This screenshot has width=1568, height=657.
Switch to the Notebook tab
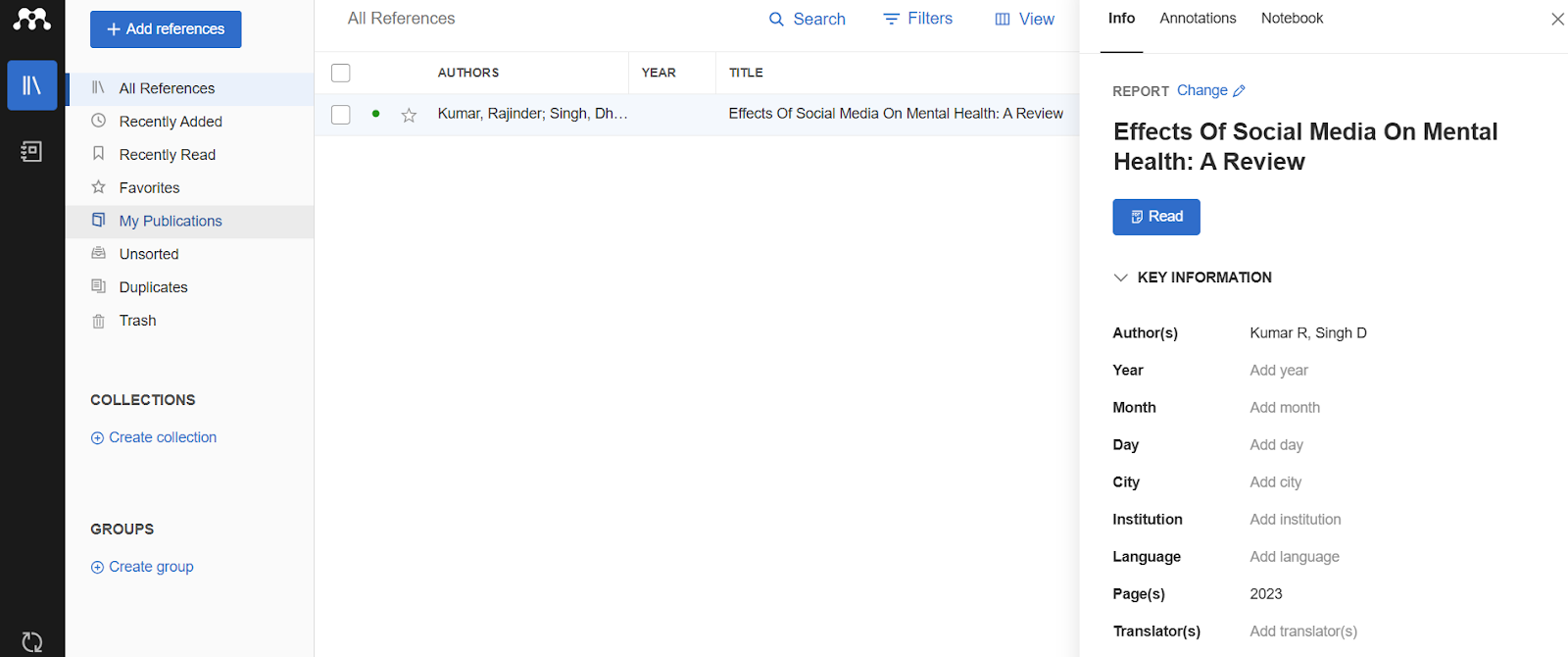(x=1292, y=19)
